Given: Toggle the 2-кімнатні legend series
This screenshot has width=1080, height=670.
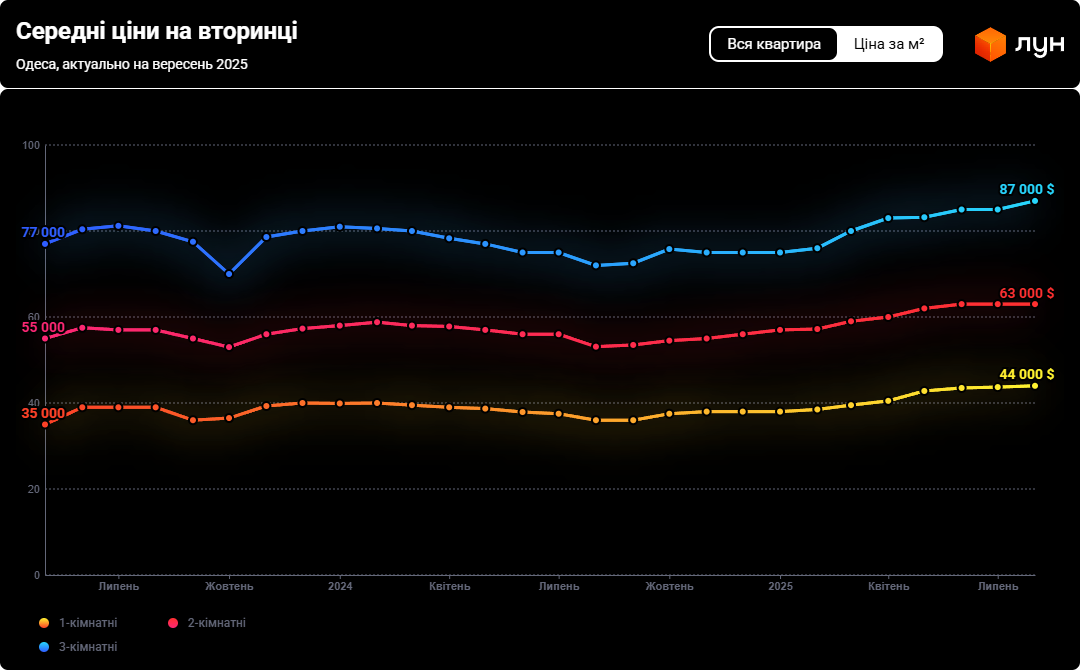Looking at the screenshot, I should [216, 623].
